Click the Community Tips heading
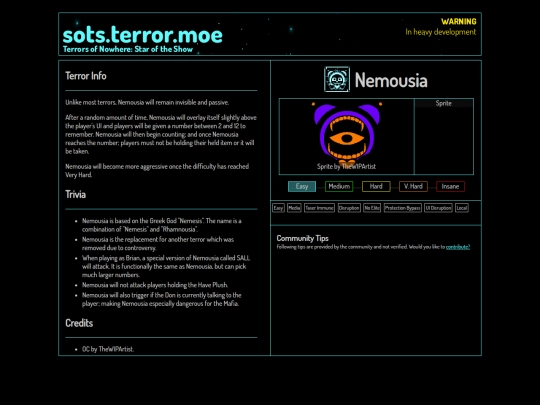This screenshot has width=540, height=405. [302, 238]
